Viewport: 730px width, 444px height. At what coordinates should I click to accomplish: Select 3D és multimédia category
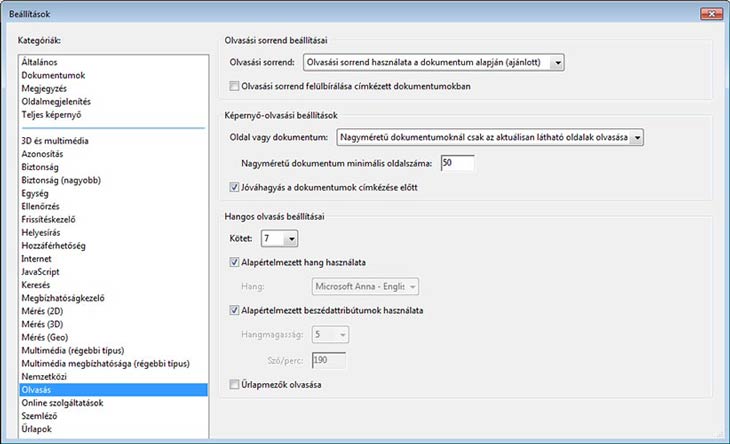pyautogui.click(x=114, y=141)
